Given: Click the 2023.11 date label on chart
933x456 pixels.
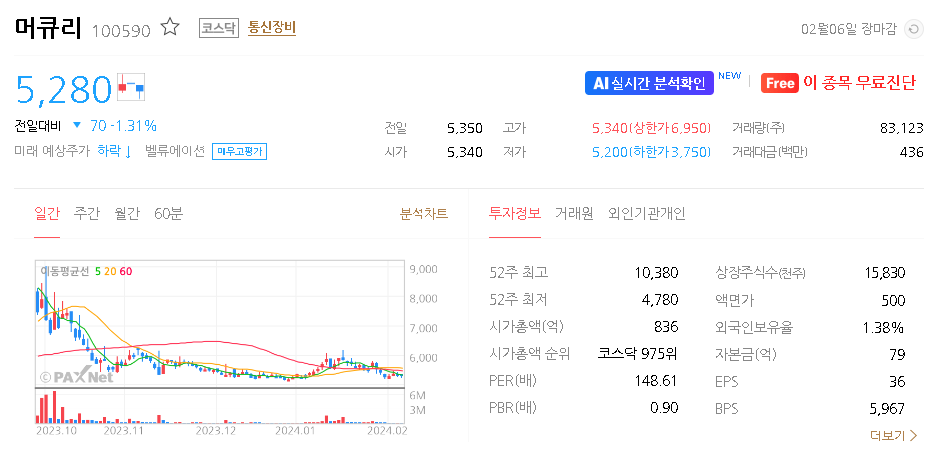Looking at the screenshot, I should 125,430.
